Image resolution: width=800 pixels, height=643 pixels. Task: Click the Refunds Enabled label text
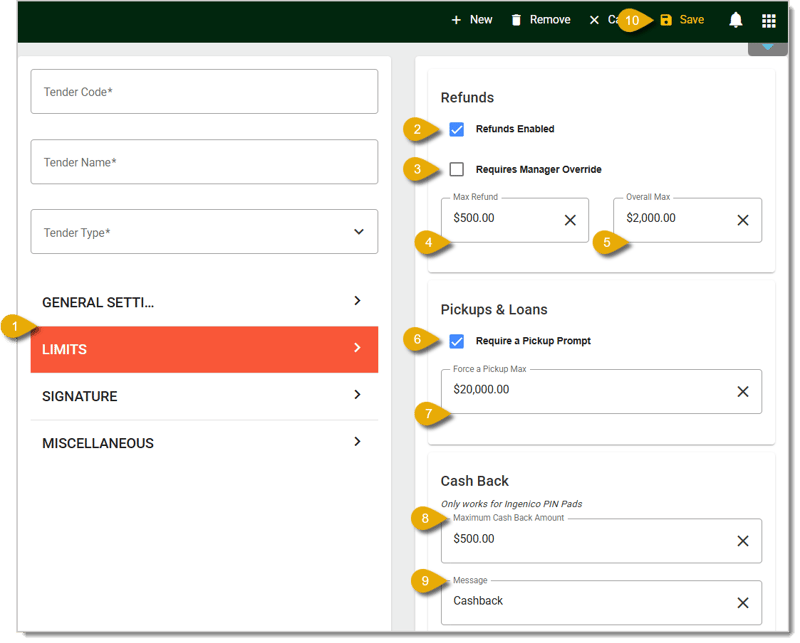(x=515, y=129)
